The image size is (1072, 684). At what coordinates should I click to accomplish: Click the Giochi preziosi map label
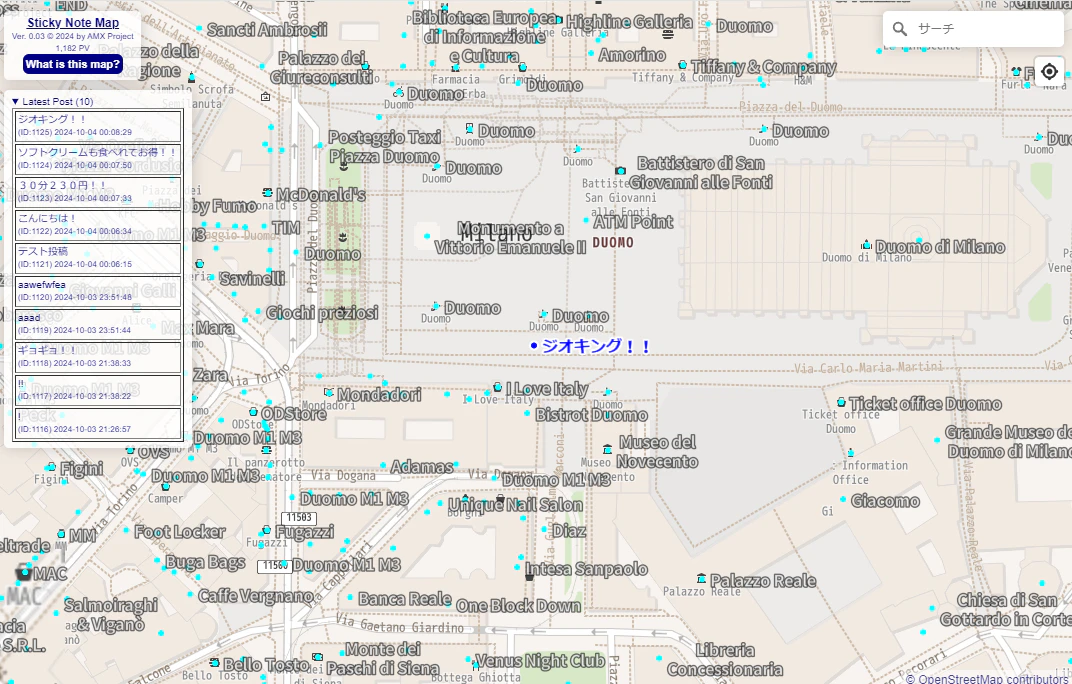(322, 313)
